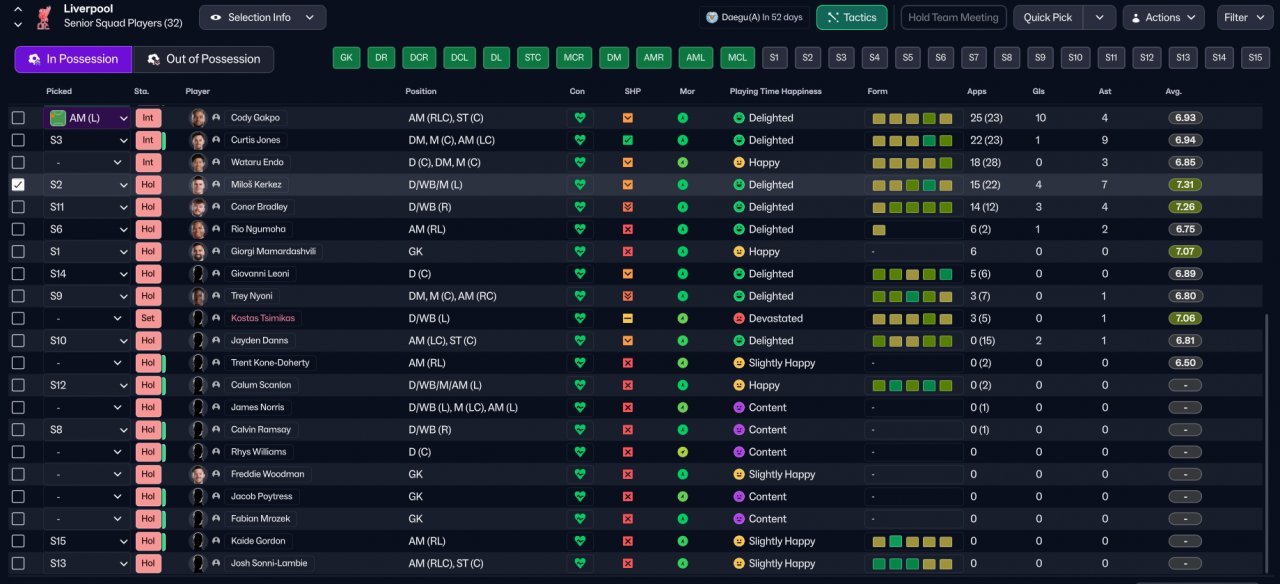Untick the checkbox for Miloš Kerkez
1280x584 pixels.
tap(18, 185)
